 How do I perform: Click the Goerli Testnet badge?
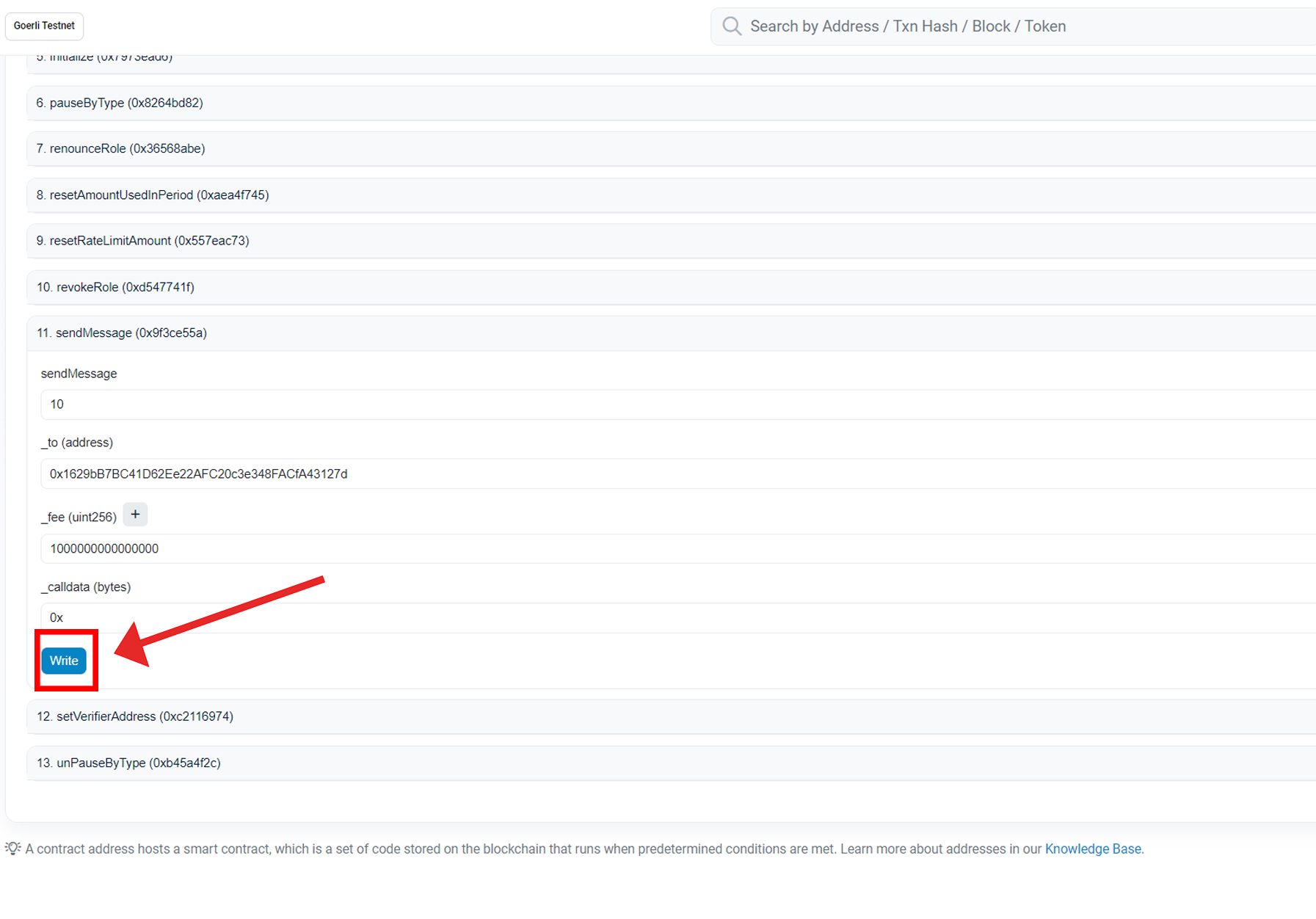coord(44,26)
